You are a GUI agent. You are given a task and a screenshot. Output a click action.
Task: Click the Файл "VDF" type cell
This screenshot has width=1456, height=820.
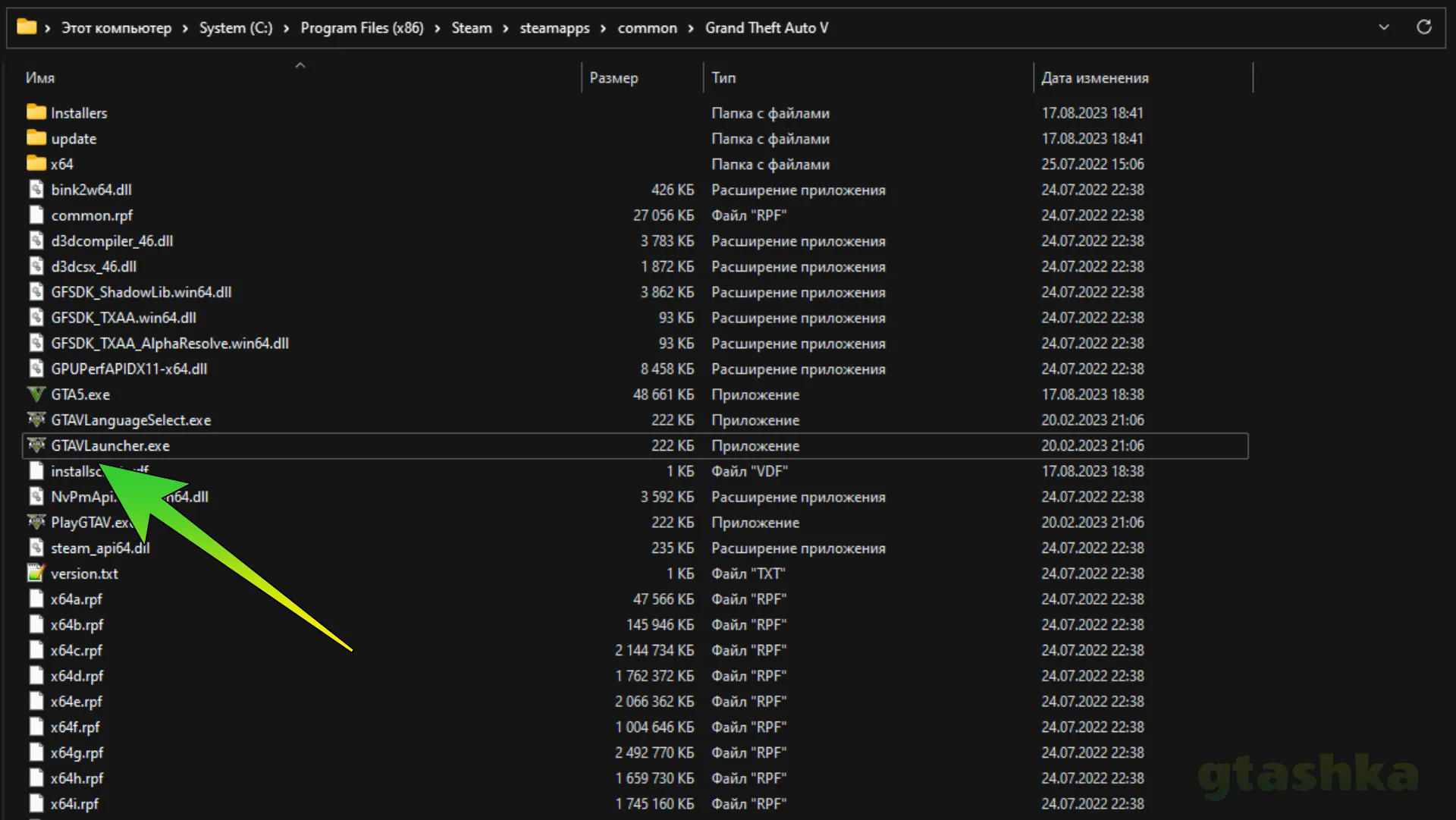pos(749,471)
